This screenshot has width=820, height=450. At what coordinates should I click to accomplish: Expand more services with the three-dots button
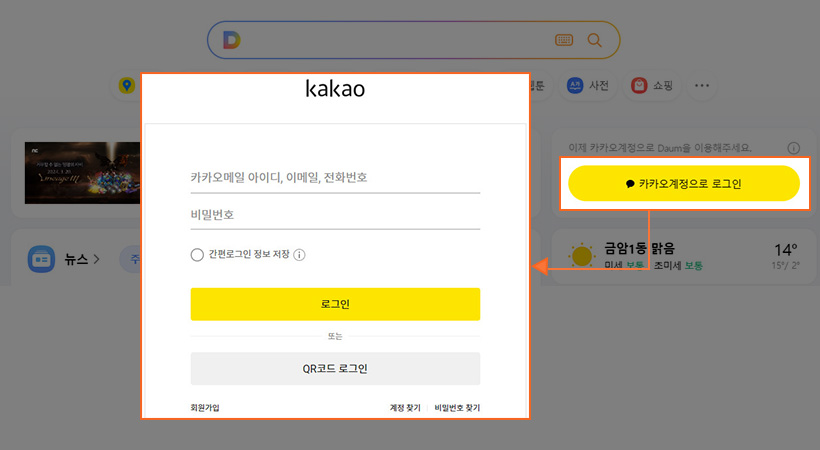[702, 86]
